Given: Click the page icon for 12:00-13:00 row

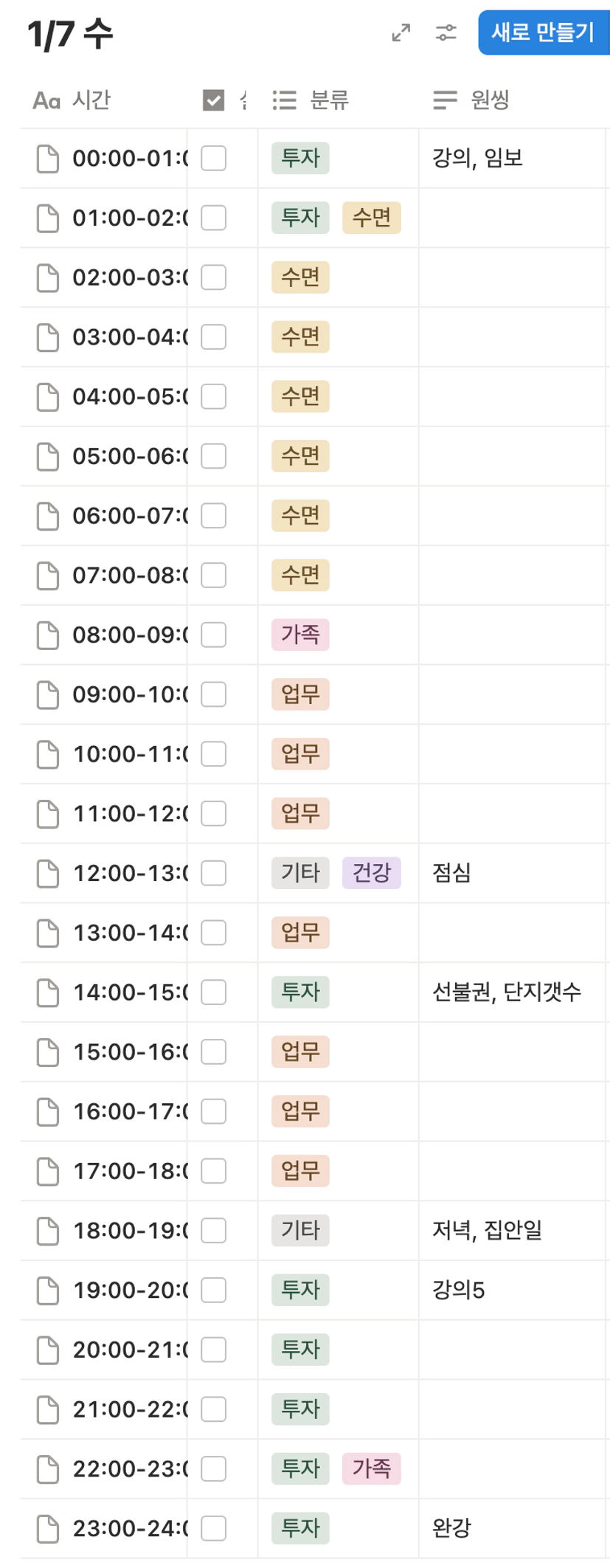Looking at the screenshot, I should tap(48, 874).
